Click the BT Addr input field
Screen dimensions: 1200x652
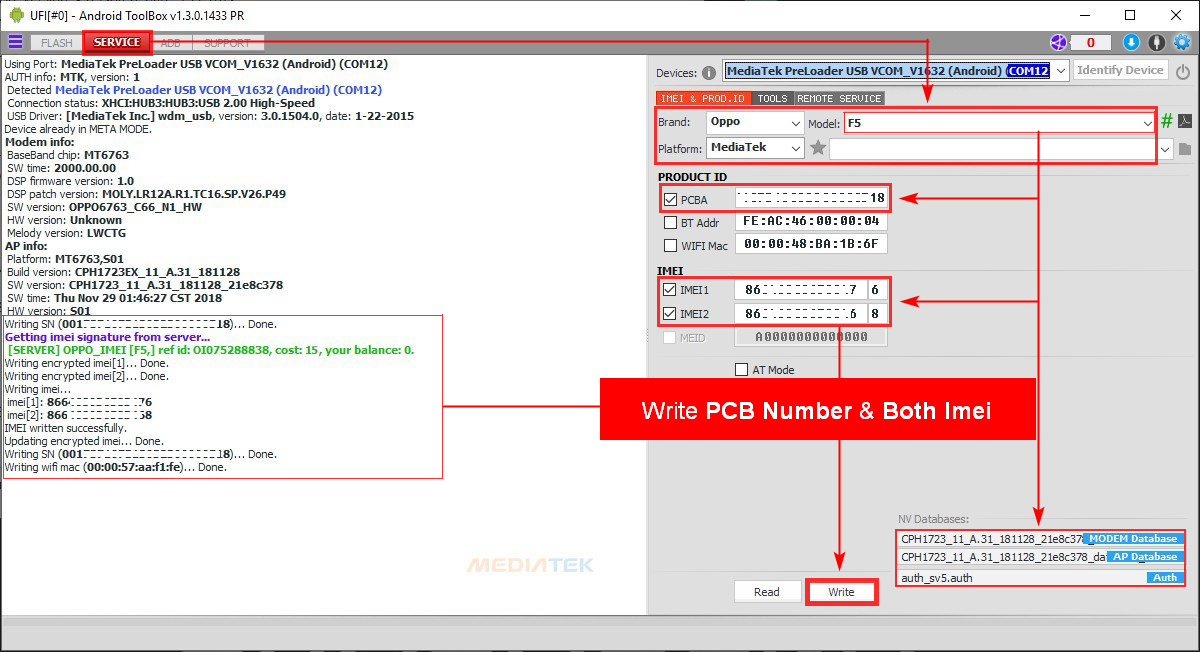[x=811, y=221]
